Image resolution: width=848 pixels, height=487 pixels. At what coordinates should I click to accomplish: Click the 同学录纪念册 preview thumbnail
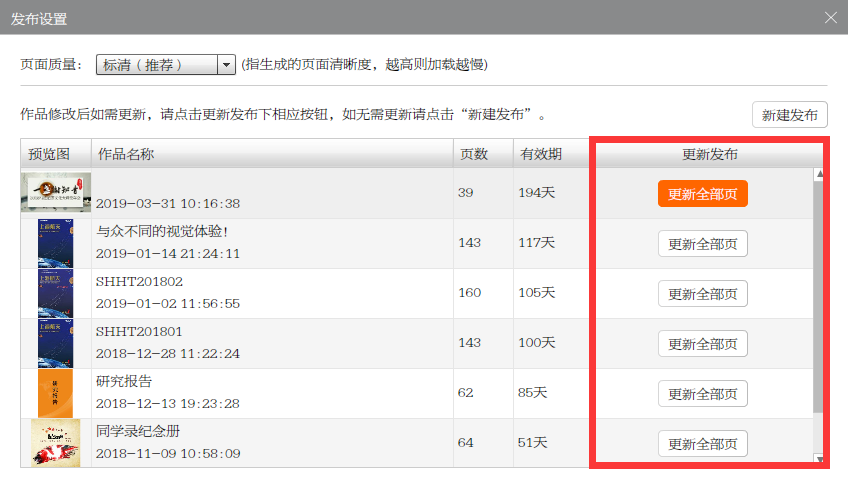[x=55, y=443]
